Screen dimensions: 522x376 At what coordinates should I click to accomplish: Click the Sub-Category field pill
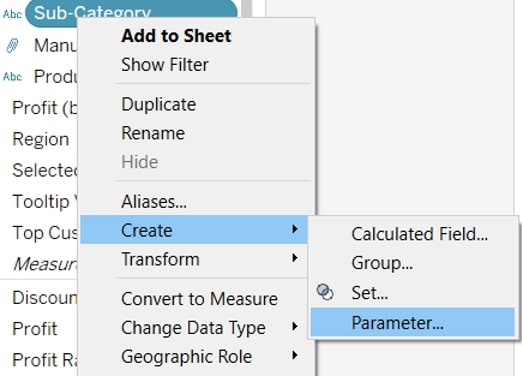131,13
